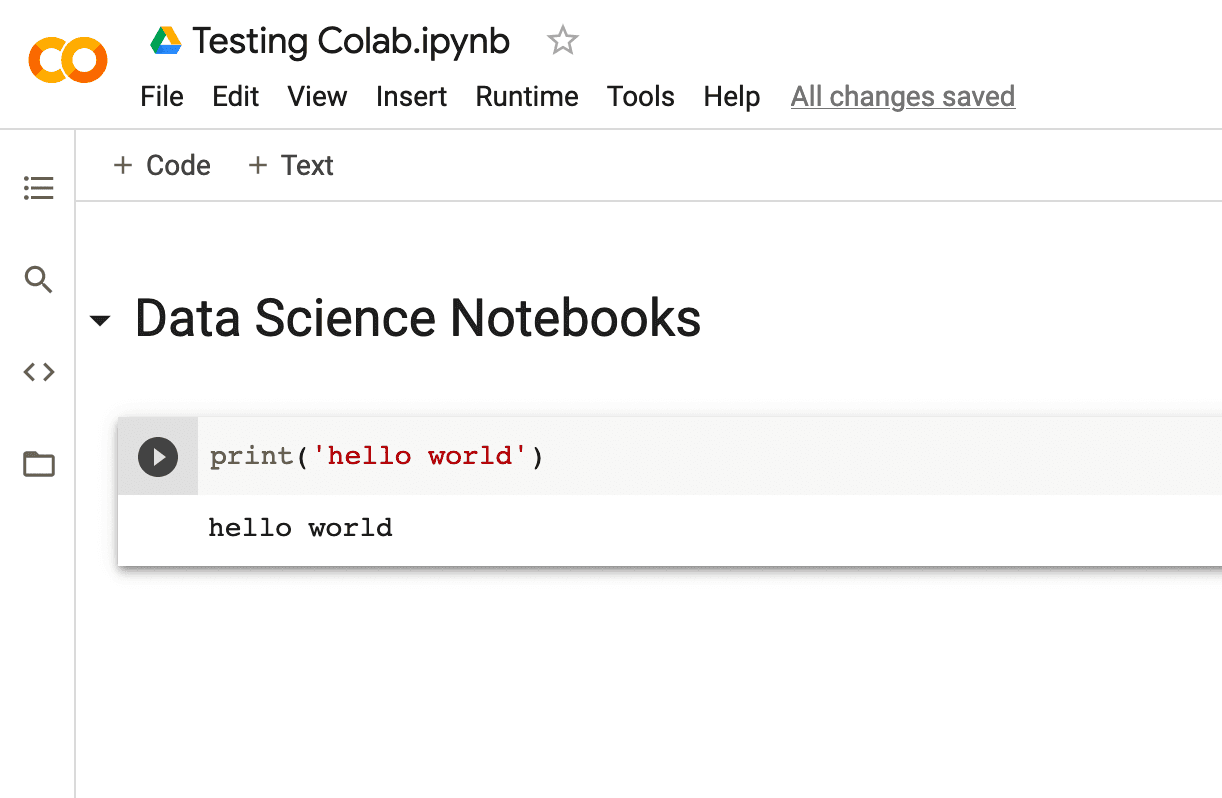Star the Testing Colab notebook
The height and width of the screenshot is (798, 1222).
[x=562, y=40]
